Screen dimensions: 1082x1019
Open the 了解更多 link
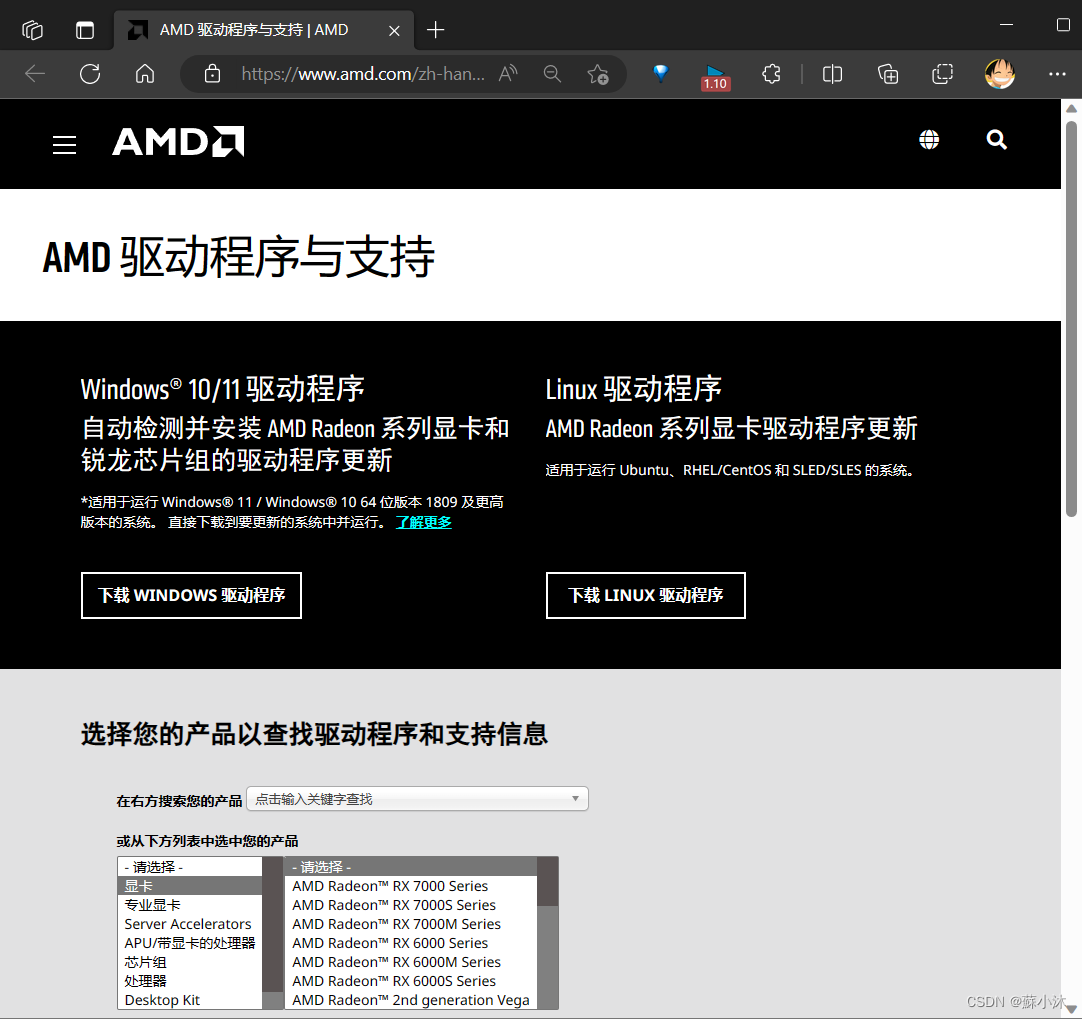pyautogui.click(x=423, y=521)
